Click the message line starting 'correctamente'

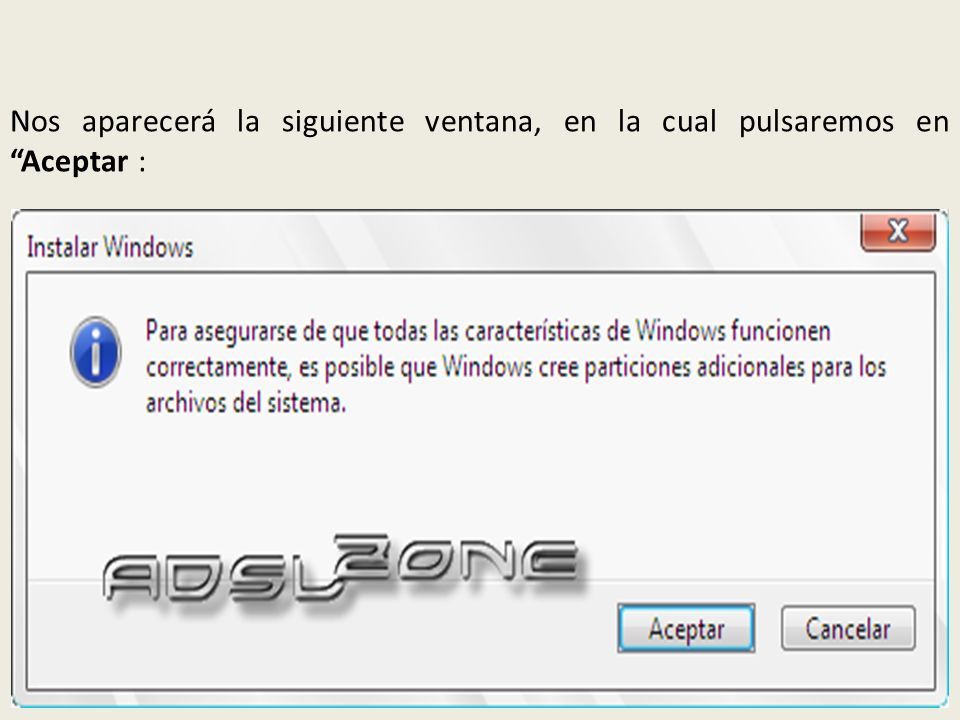pos(516,367)
